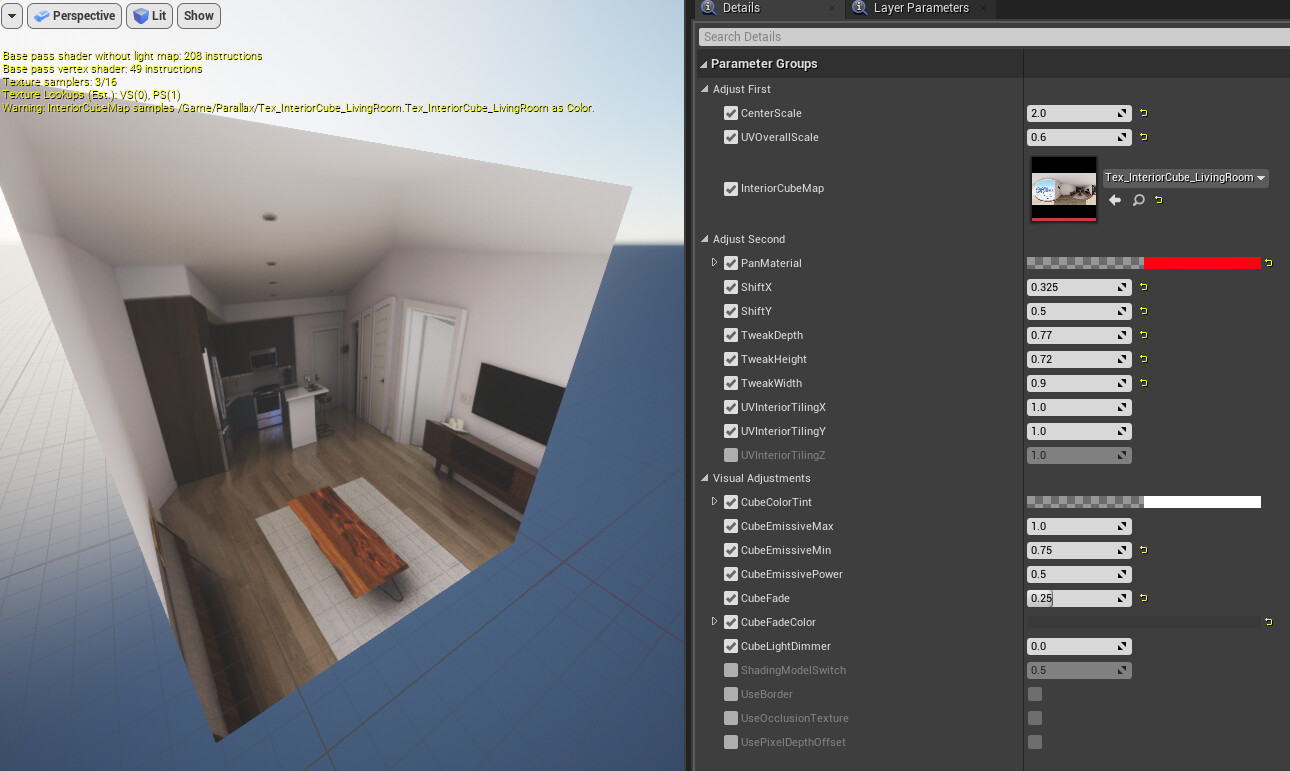Reset CubeEmissiveMin with its yellow reset arrow
This screenshot has width=1290, height=771.
1143,549
